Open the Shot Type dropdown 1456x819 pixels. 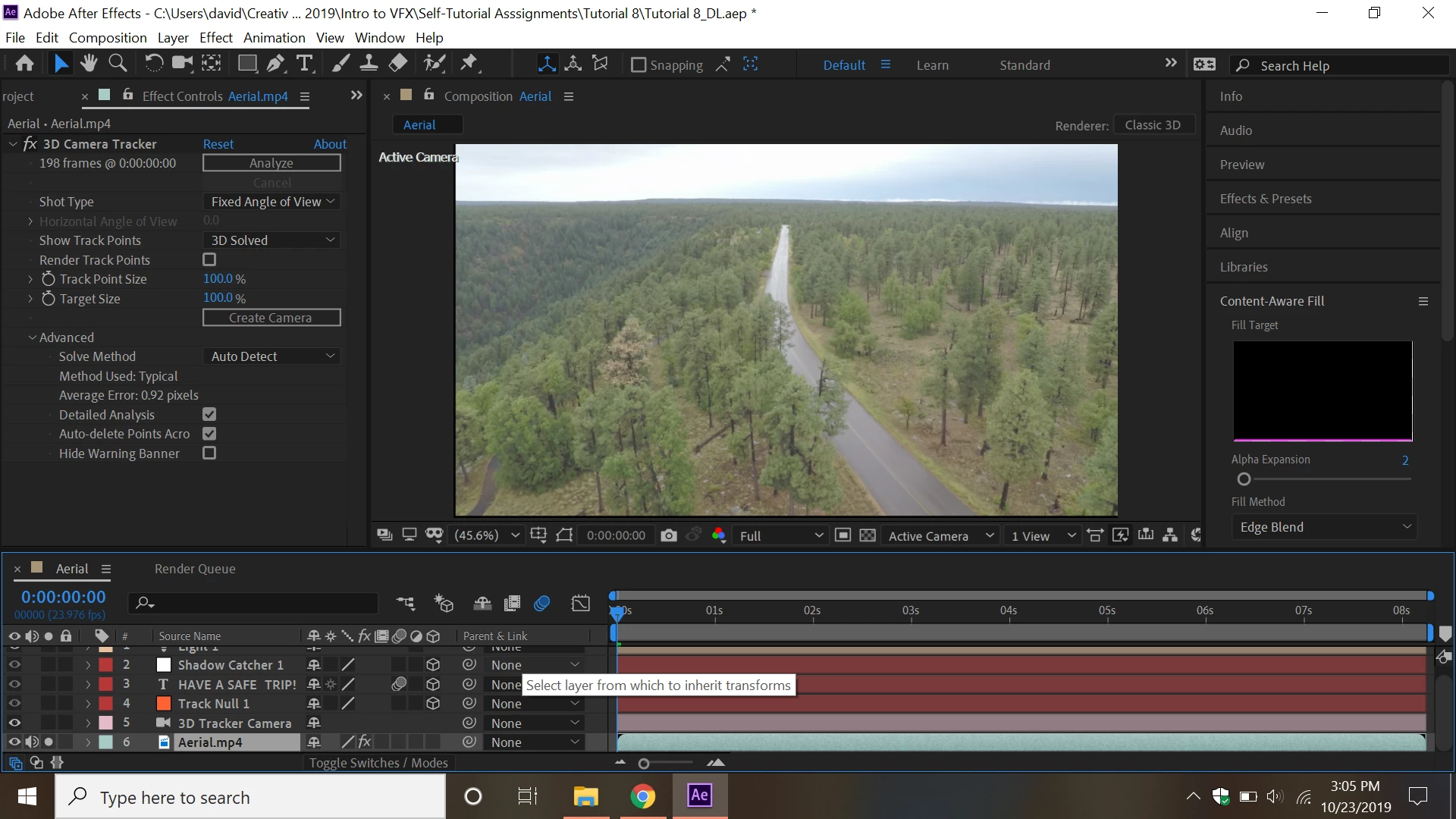pos(271,202)
